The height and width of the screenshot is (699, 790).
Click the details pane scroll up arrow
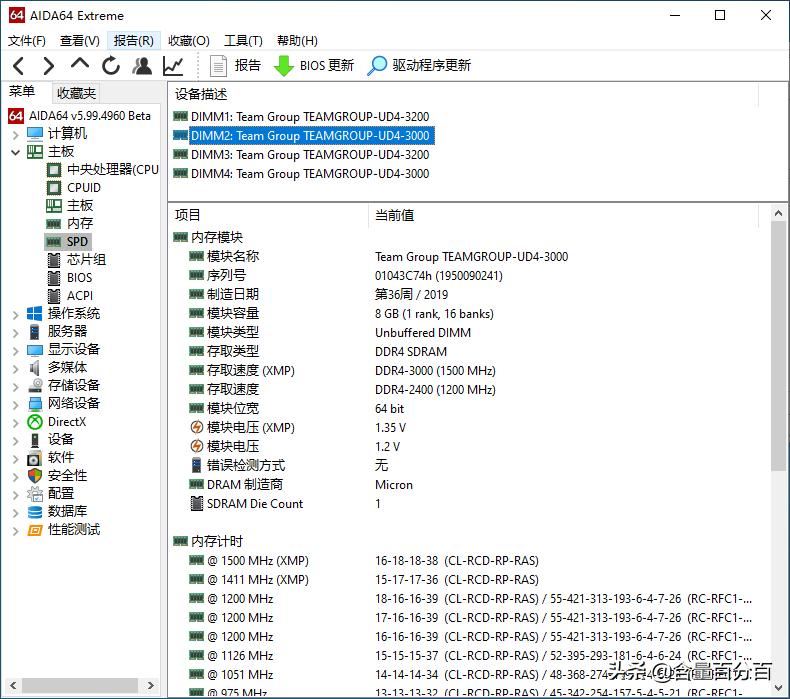pyautogui.click(x=778, y=213)
